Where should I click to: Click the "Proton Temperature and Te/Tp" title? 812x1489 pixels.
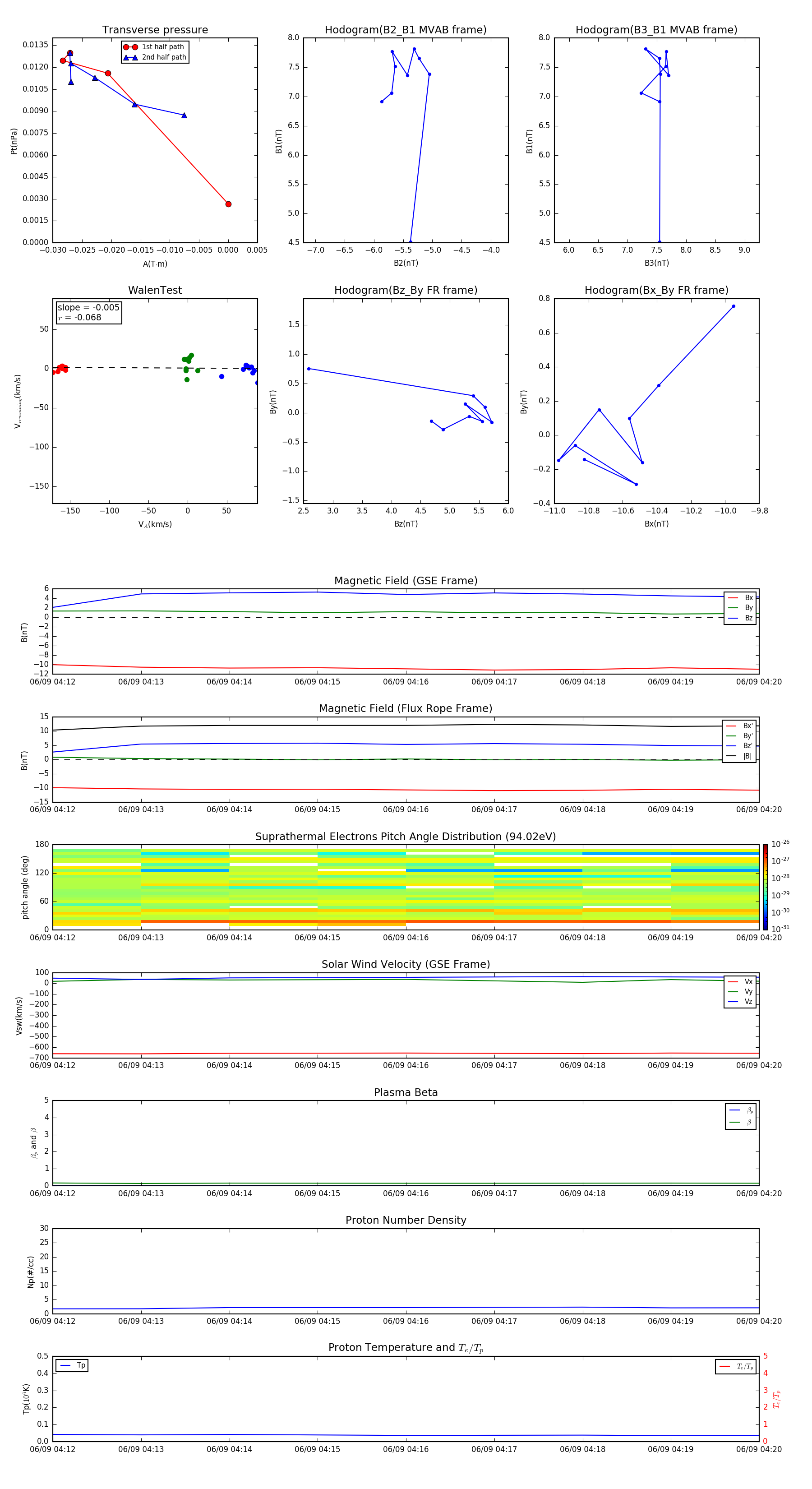coord(406,1347)
